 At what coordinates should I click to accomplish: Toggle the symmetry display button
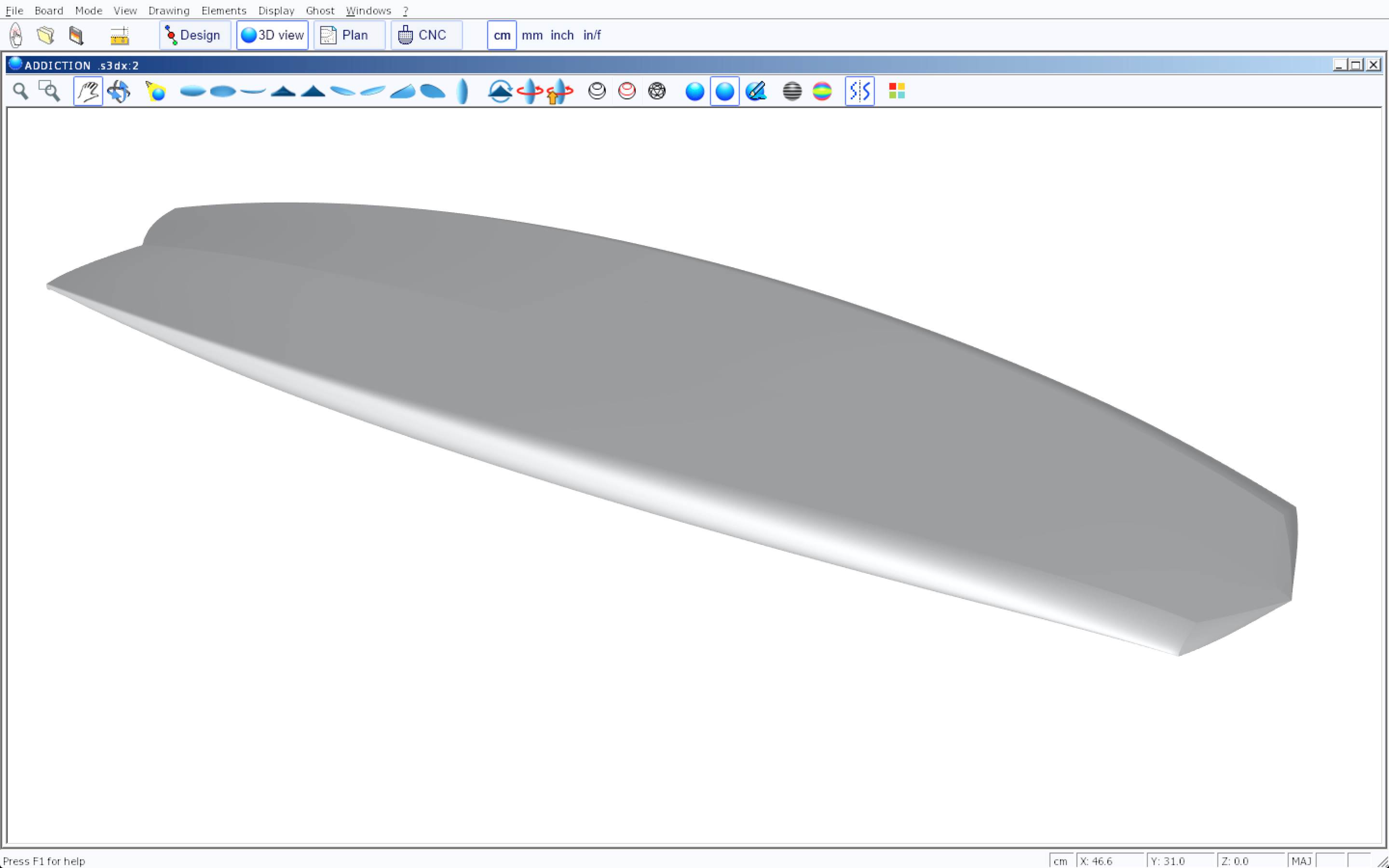click(859, 91)
